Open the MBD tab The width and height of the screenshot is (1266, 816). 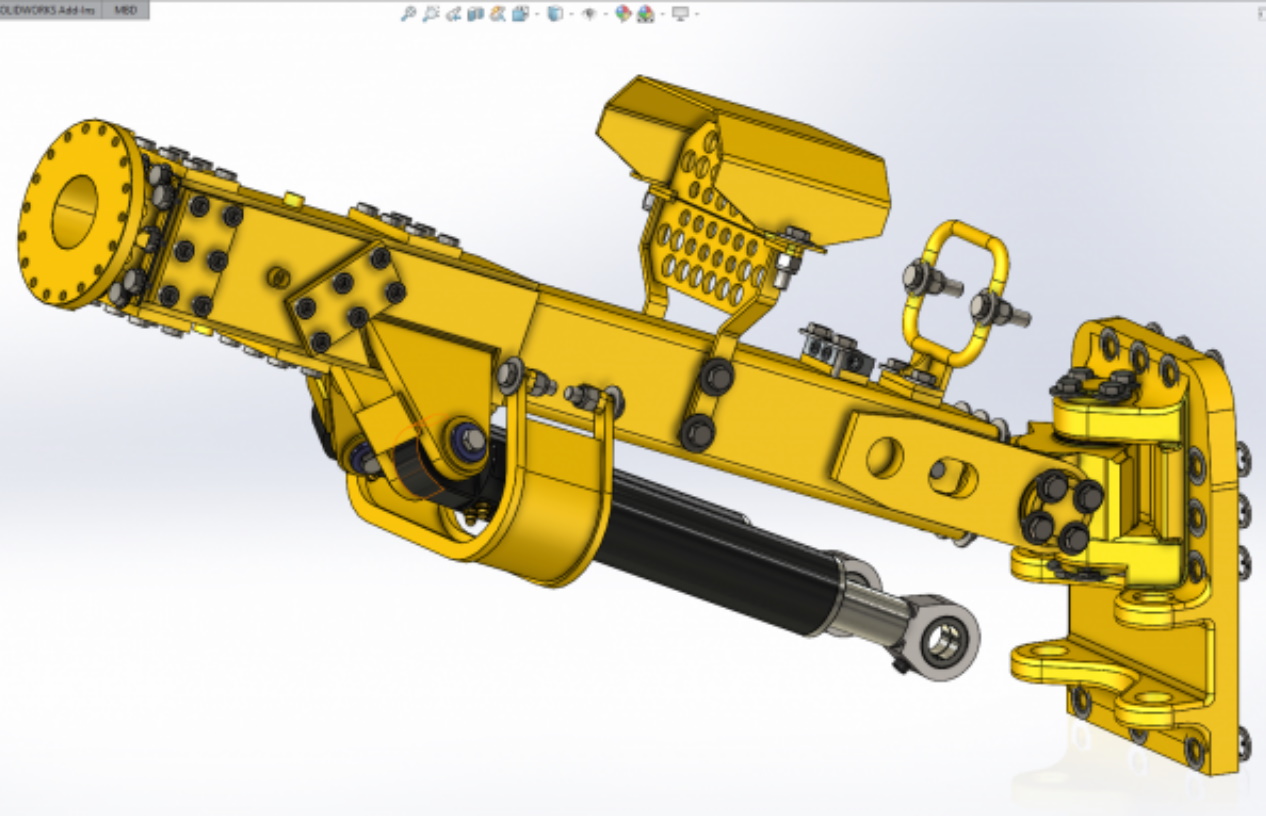coord(125,10)
